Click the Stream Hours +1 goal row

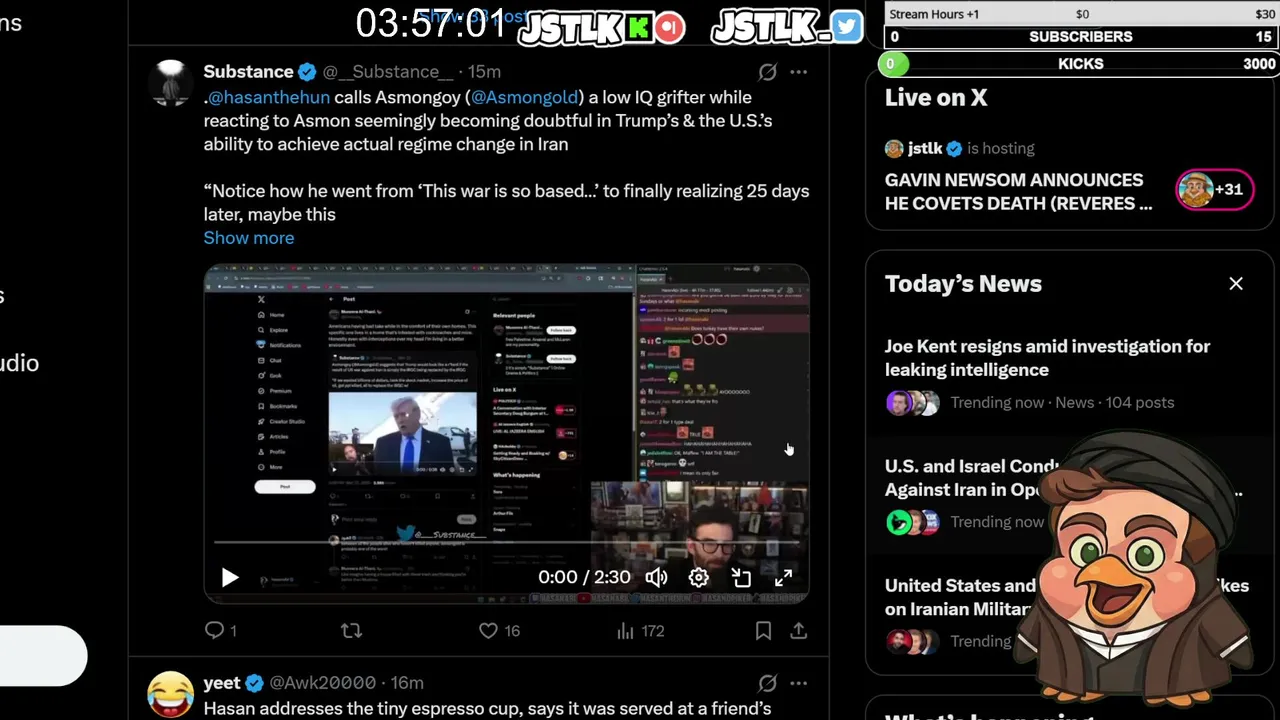[x=1080, y=14]
